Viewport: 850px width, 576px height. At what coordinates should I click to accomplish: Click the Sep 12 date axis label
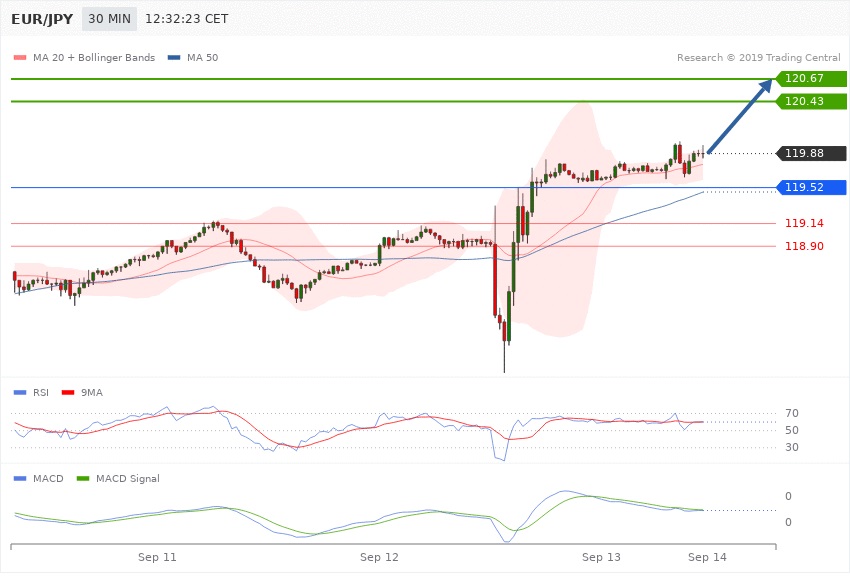coord(379,557)
